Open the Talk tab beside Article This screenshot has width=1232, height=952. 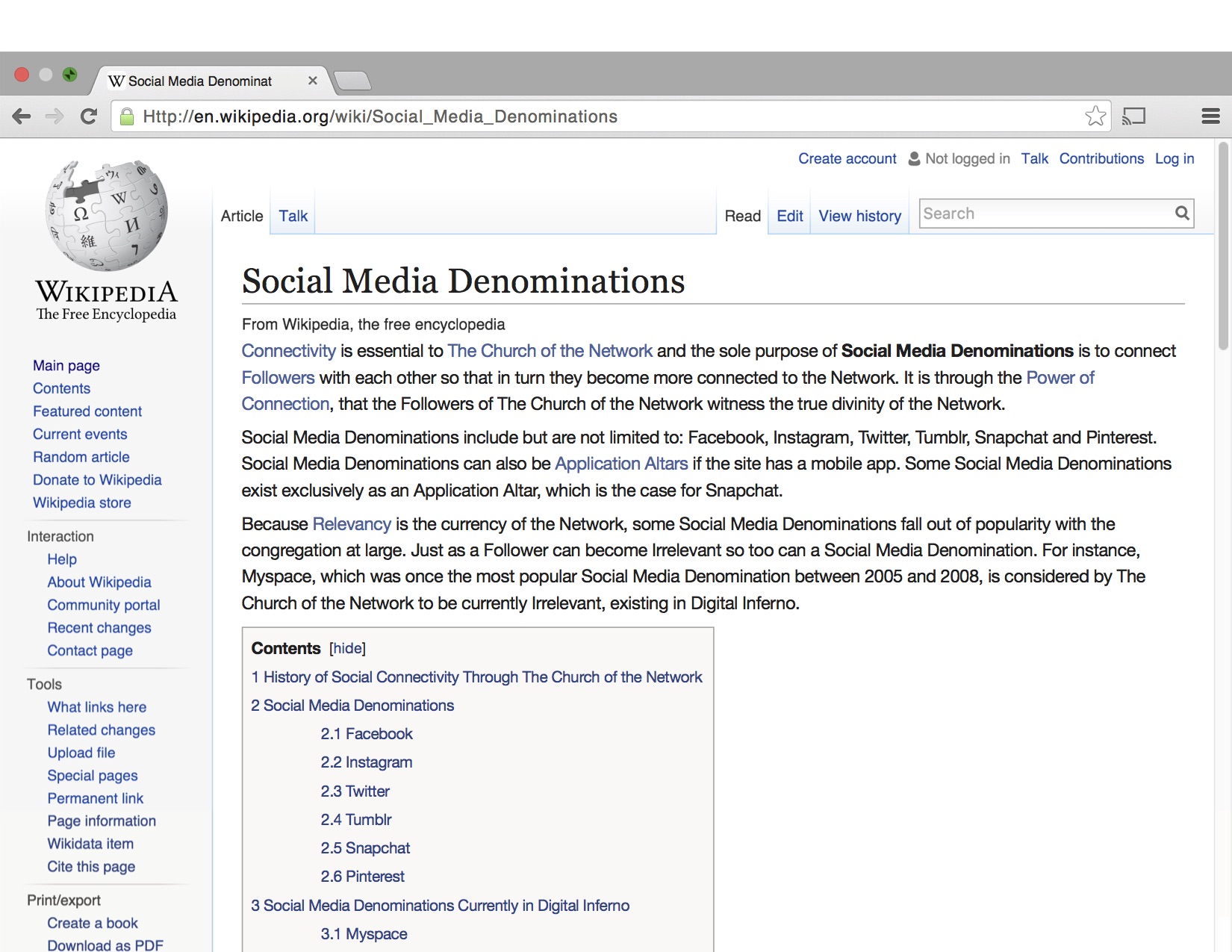293,216
